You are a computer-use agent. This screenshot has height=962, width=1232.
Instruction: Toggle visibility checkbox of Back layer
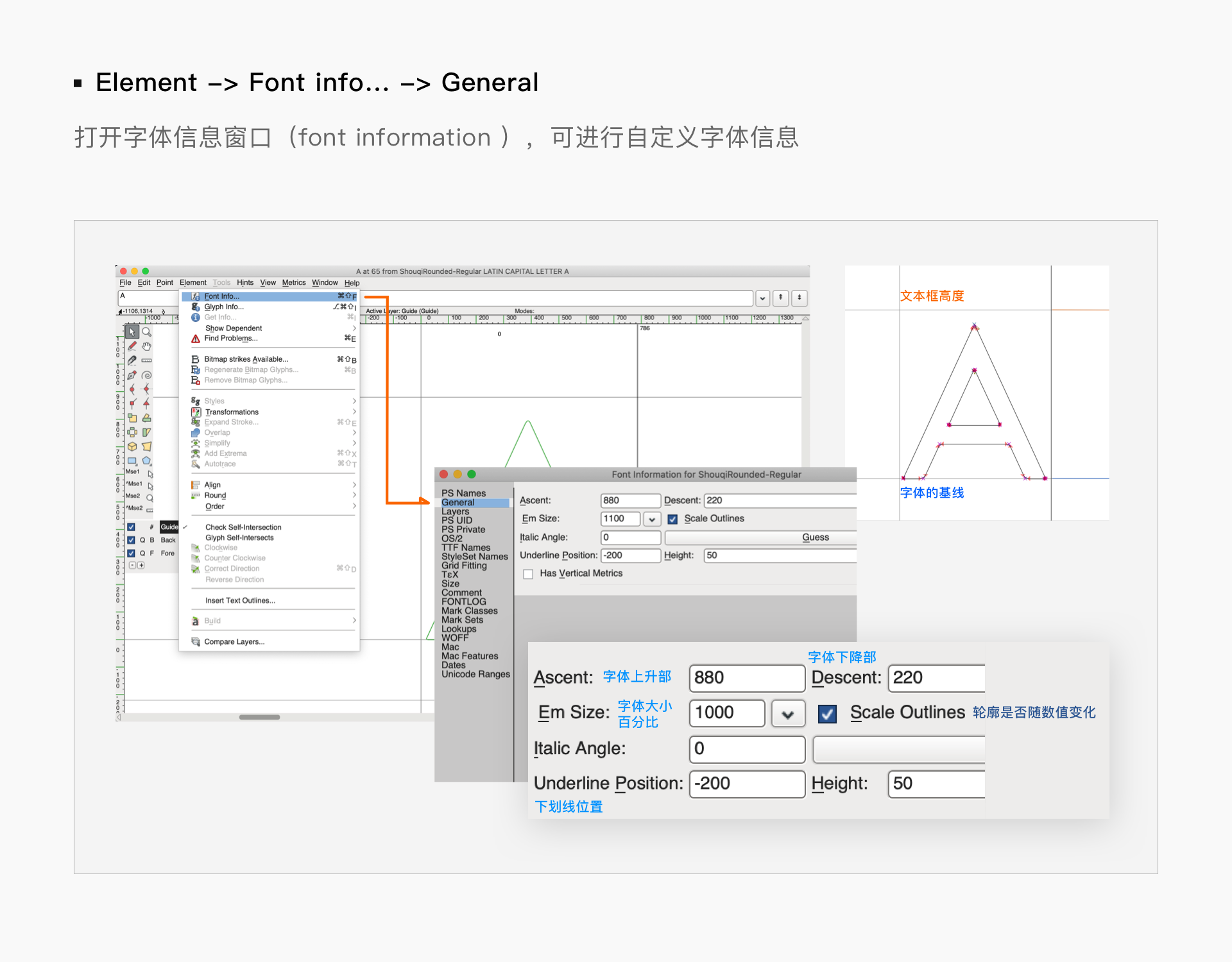pos(131,540)
